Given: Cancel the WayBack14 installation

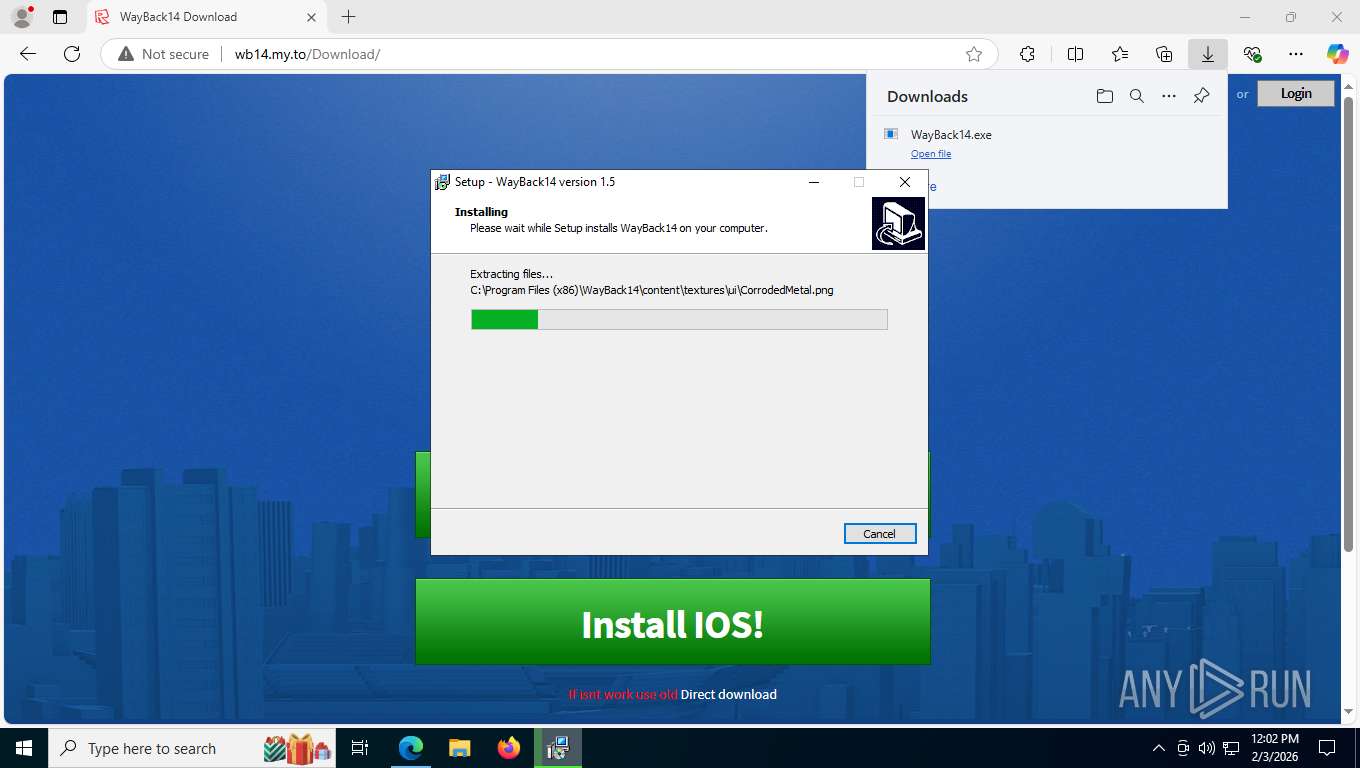Looking at the screenshot, I should pos(879,533).
